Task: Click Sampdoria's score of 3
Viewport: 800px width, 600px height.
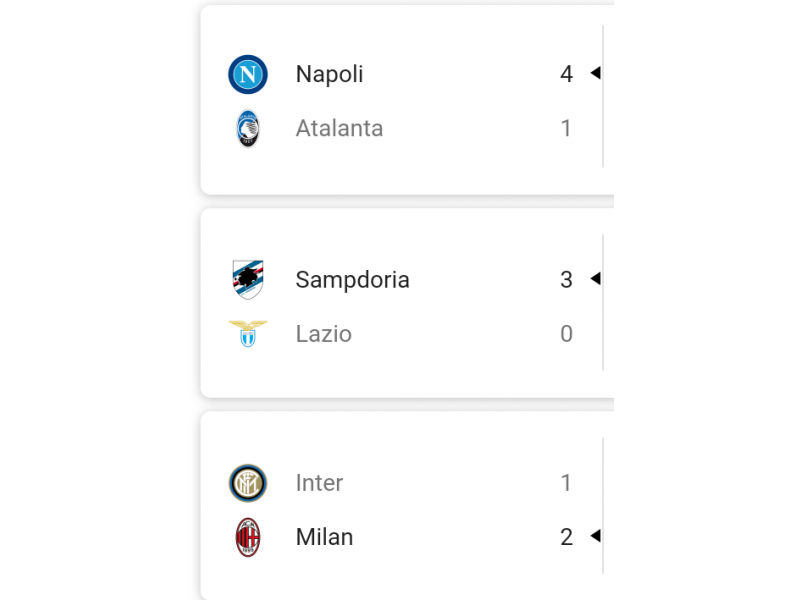Action: tap(566, 280)
